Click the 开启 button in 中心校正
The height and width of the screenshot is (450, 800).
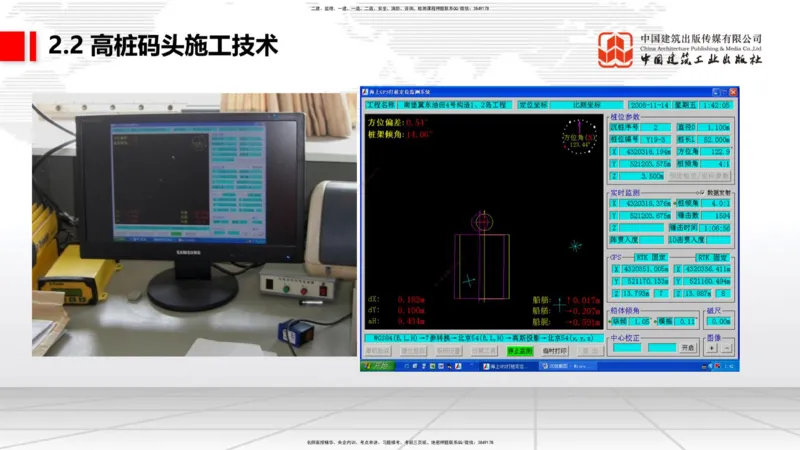point(688,347)
